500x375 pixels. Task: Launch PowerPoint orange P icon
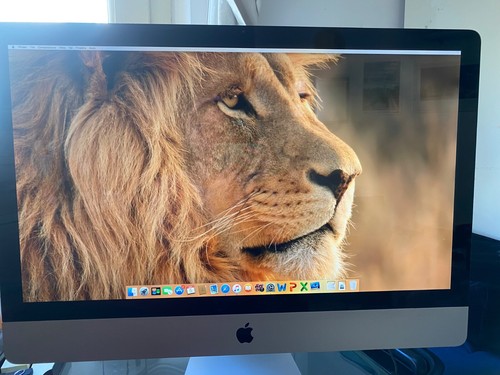click(x=293, y=287)
